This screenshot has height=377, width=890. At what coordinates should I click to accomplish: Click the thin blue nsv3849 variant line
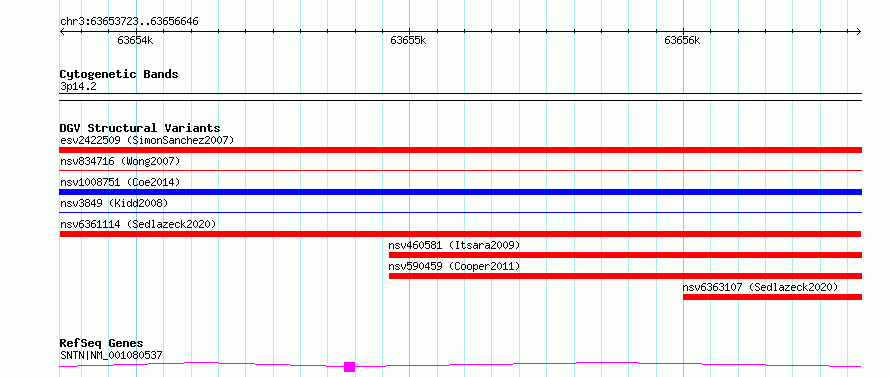tap(460, 212)
